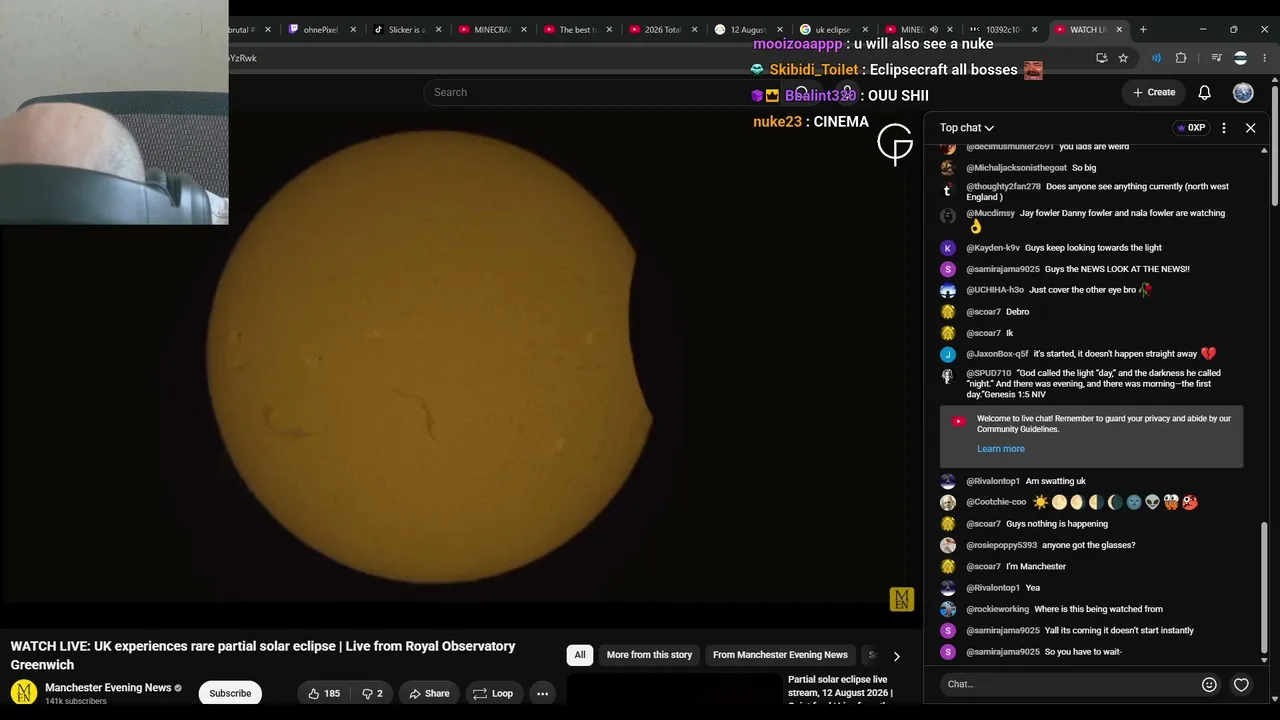
Task: Open the YouTube account avatar menu
Action: tap(1243, 92)
